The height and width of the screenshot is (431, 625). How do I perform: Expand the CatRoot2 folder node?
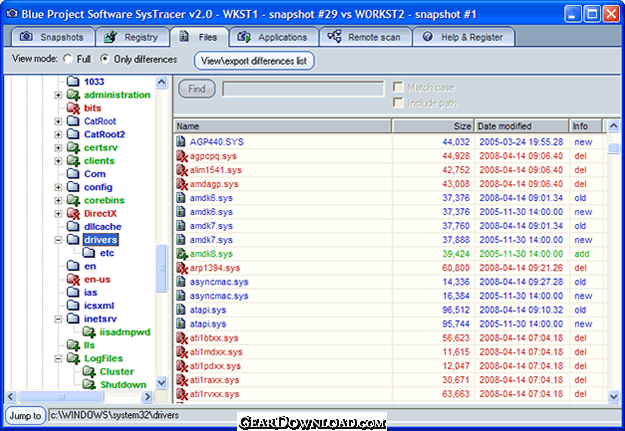(58, 134)
